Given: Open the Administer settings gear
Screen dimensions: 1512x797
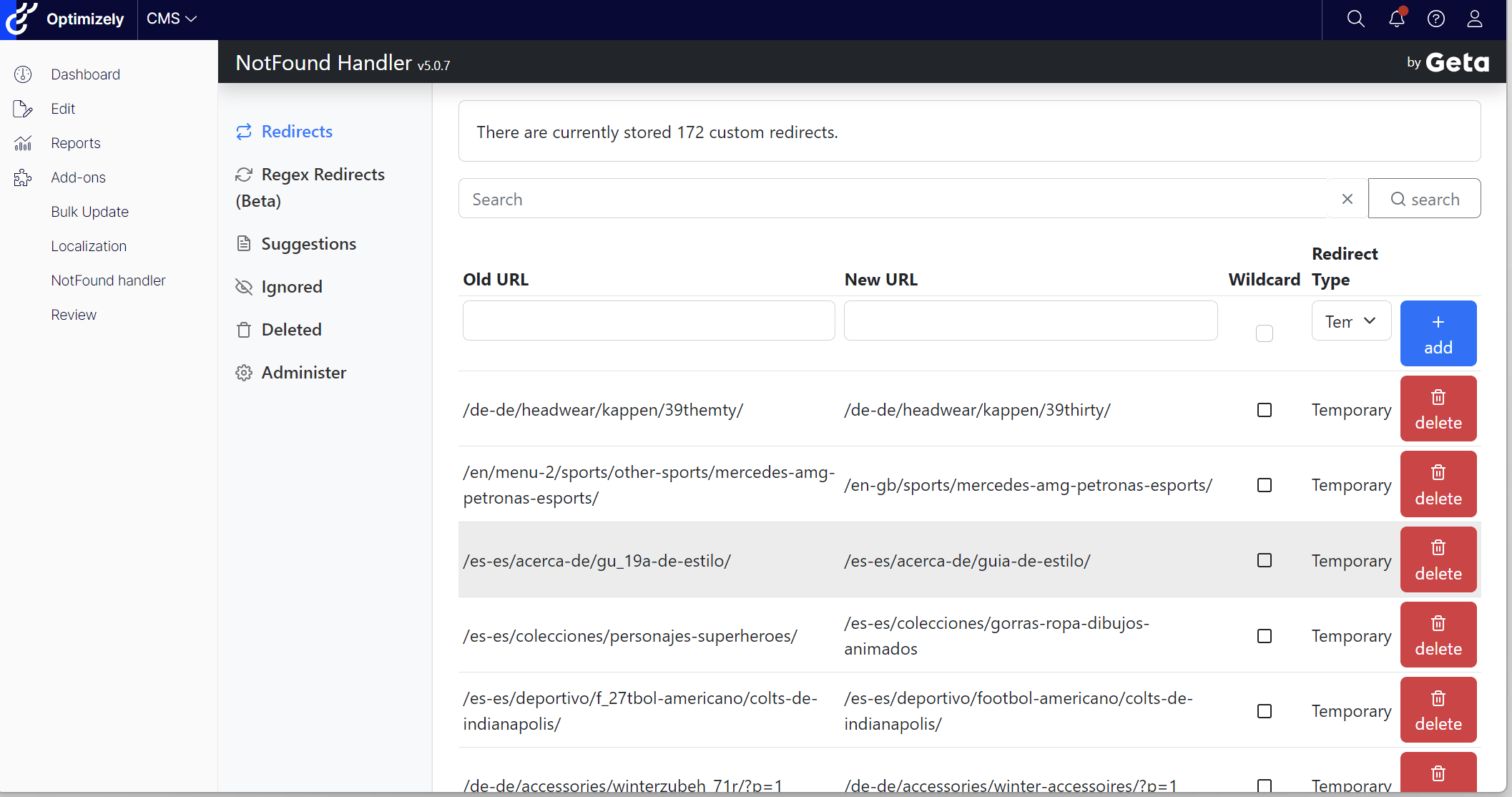Looking at the screenshot, I should coord(244,372).
